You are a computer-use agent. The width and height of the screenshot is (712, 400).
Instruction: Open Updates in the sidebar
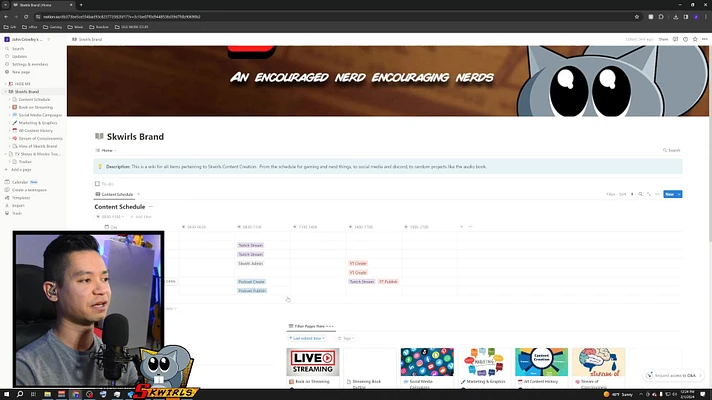pos(19,56)
